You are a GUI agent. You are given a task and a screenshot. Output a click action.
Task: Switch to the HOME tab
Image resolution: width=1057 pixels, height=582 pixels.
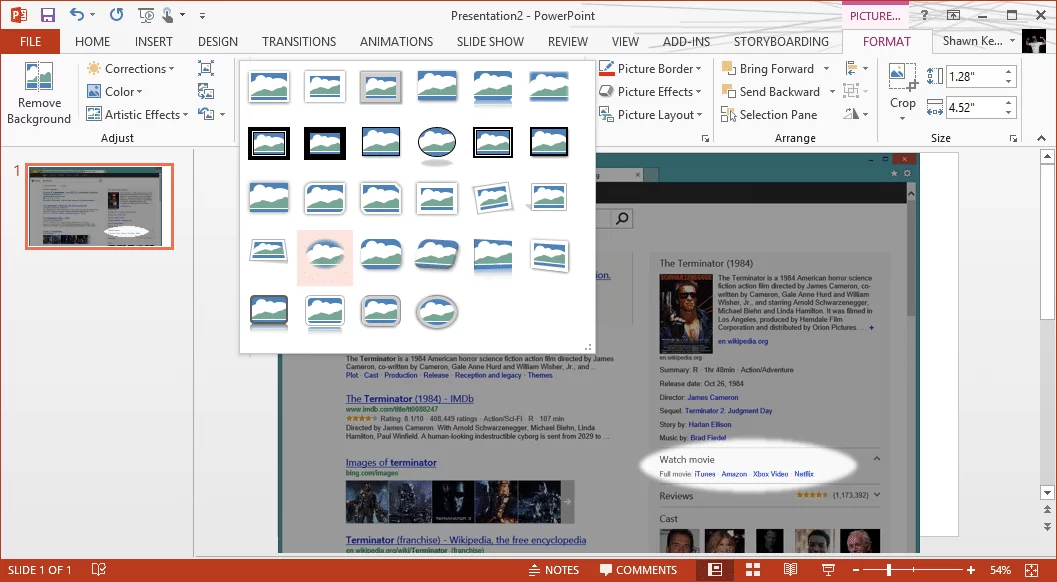92,41
